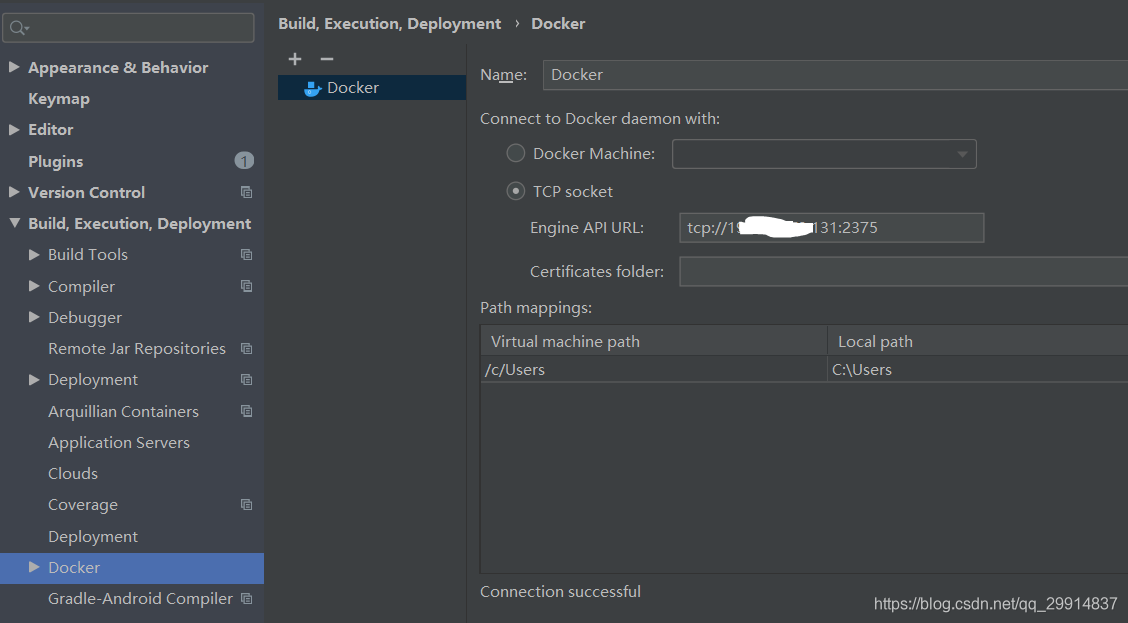Click into the settings search field
The height and width of the screenshot is (623, 1128).
(128, 28)
